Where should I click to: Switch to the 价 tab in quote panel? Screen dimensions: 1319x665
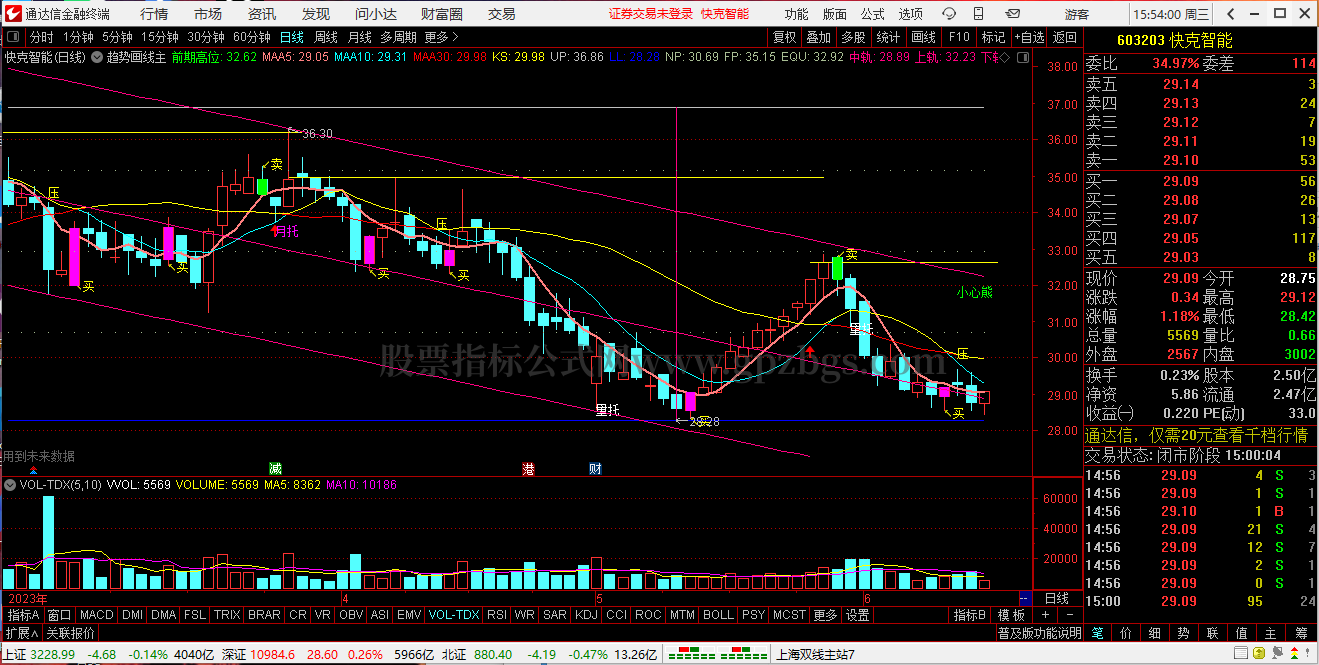coord(1125,633)
